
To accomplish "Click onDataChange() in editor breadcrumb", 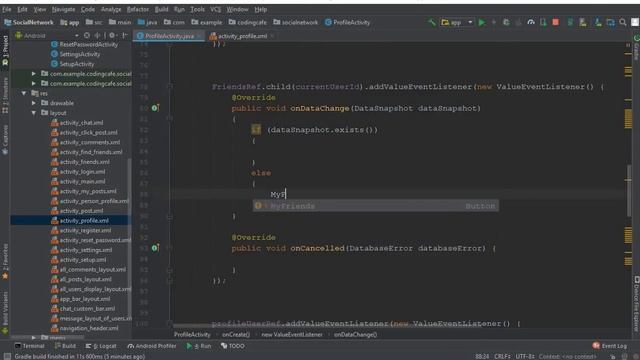I will coord(355,335).
